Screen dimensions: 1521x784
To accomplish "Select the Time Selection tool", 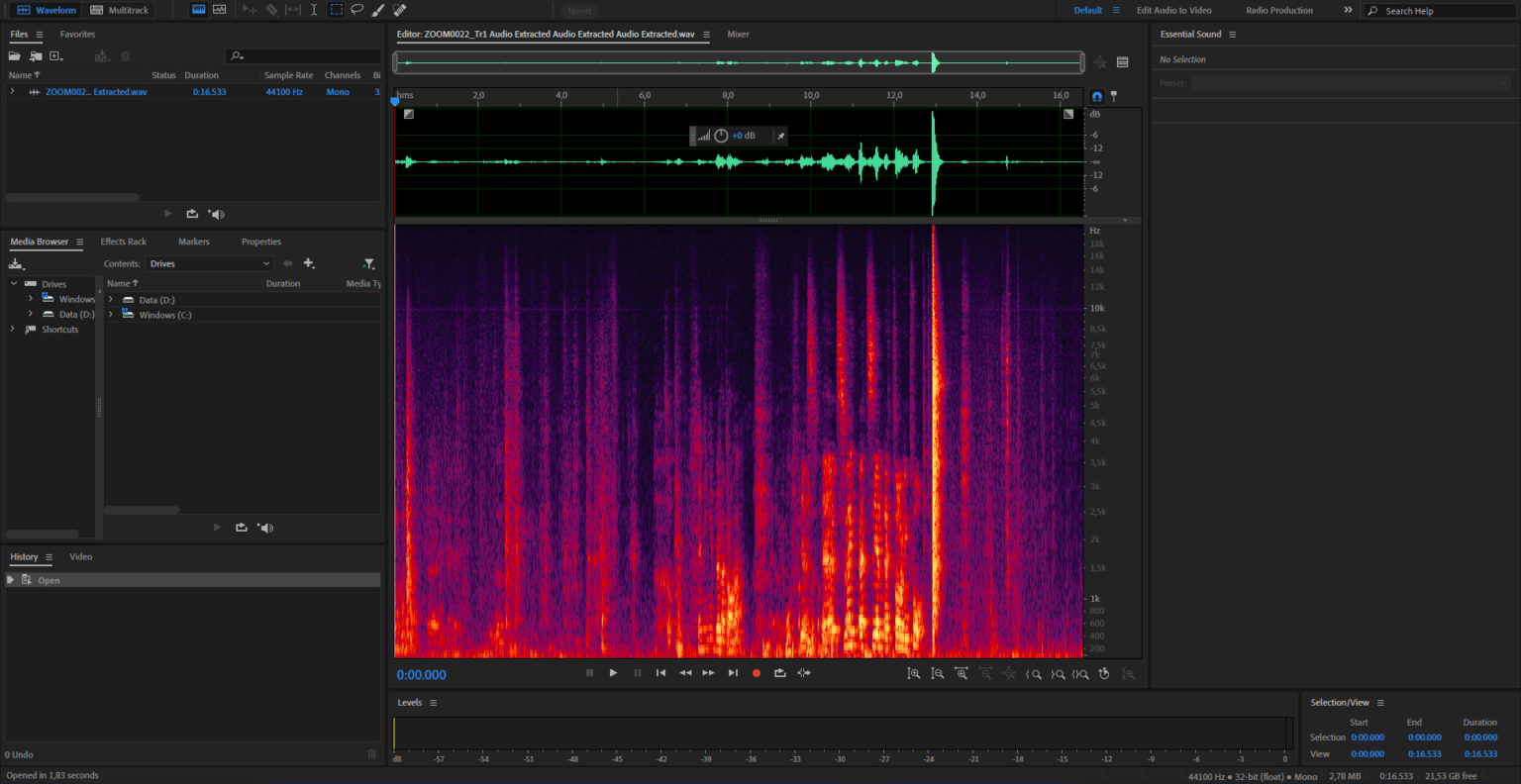I will [313, 9].
